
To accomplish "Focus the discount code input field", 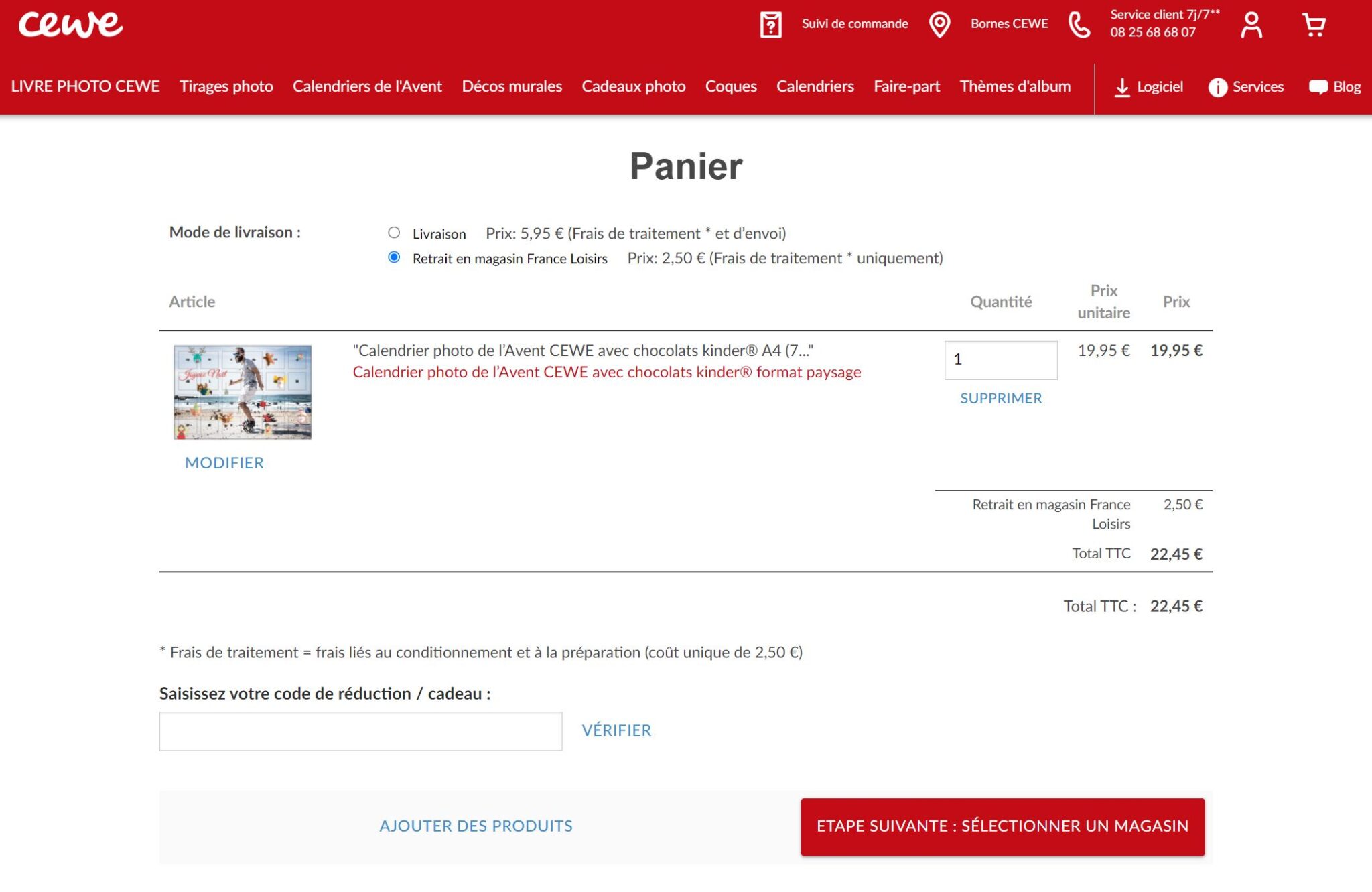I will [360, 731].
